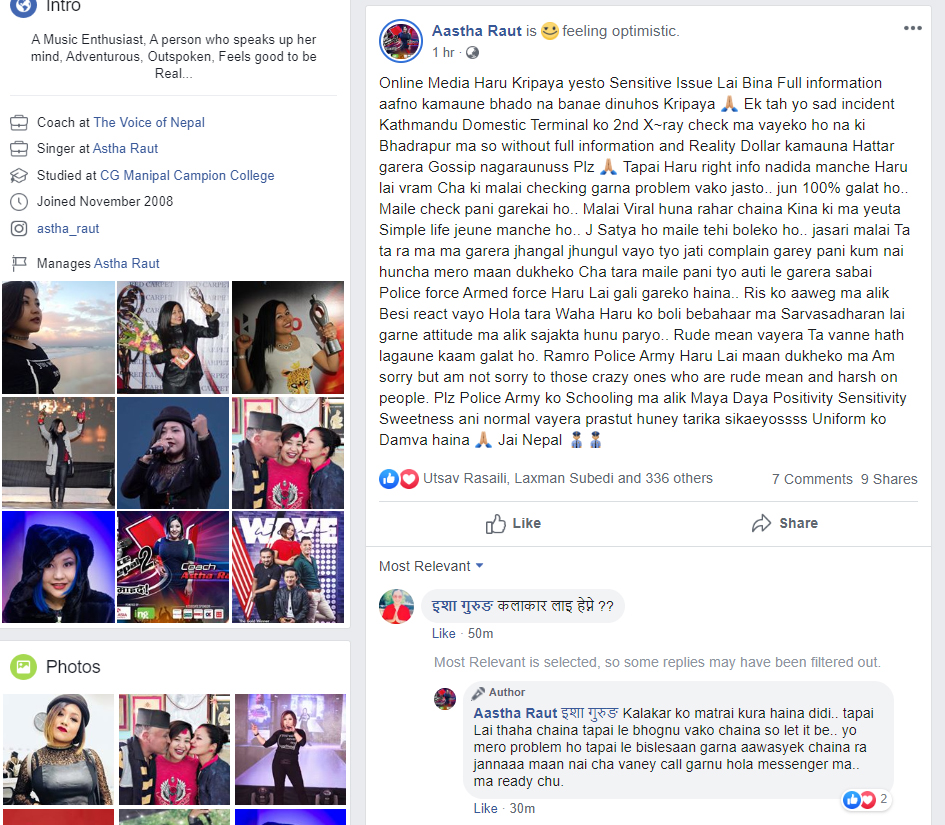Open CG Manipal Campion College link
Viewport: 945px width, 825px height.
pos(187,175)
